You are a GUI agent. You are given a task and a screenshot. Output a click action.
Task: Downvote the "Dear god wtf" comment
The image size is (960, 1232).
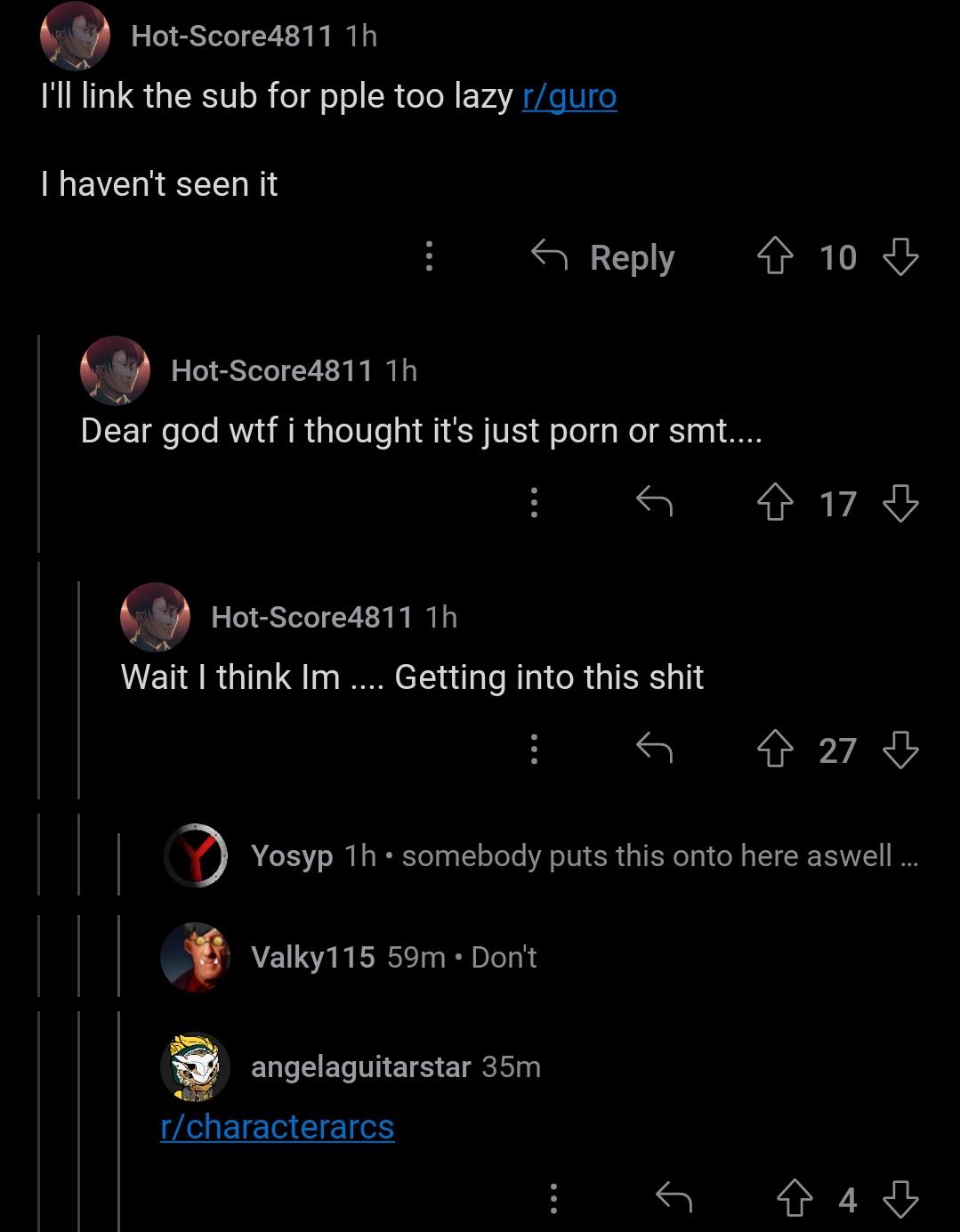(x=900, y=504)
